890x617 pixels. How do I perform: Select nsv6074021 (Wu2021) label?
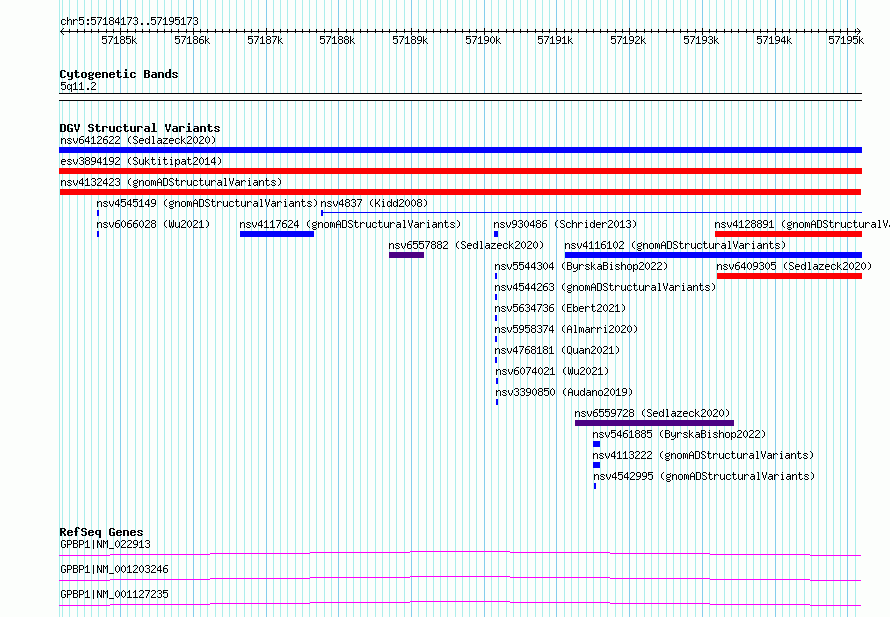click(x=552, y=371)
